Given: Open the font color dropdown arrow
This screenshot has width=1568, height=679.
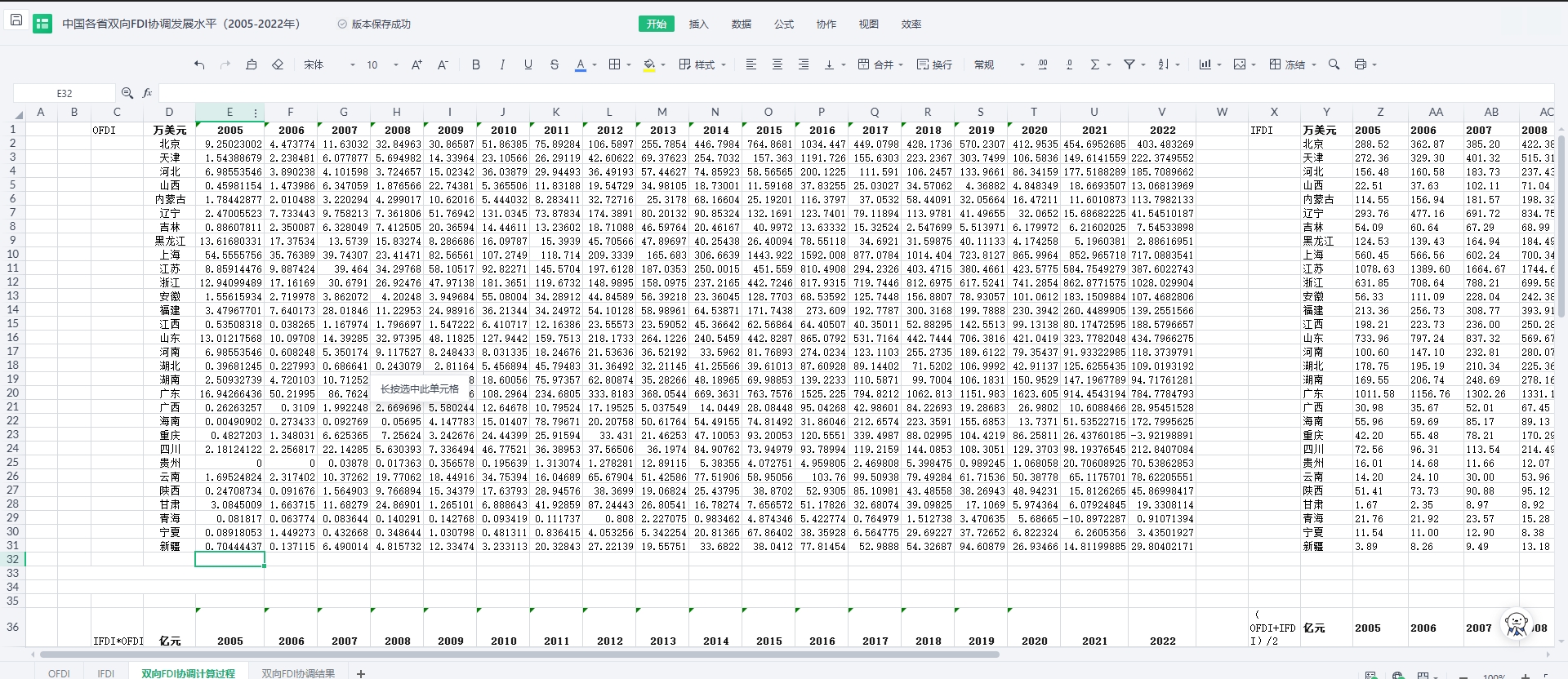Looking at the screenshot, I should coord(595,65).
